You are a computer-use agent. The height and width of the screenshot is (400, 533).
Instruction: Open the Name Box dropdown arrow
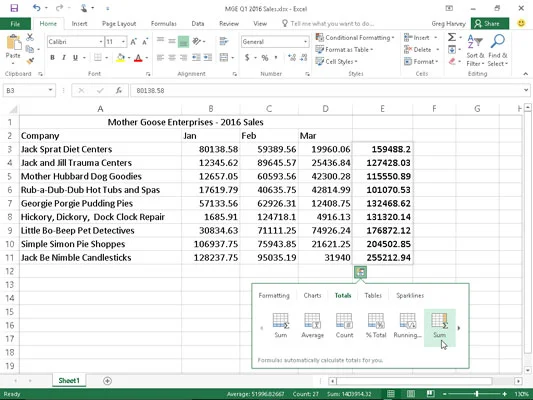tap(50, 90)
